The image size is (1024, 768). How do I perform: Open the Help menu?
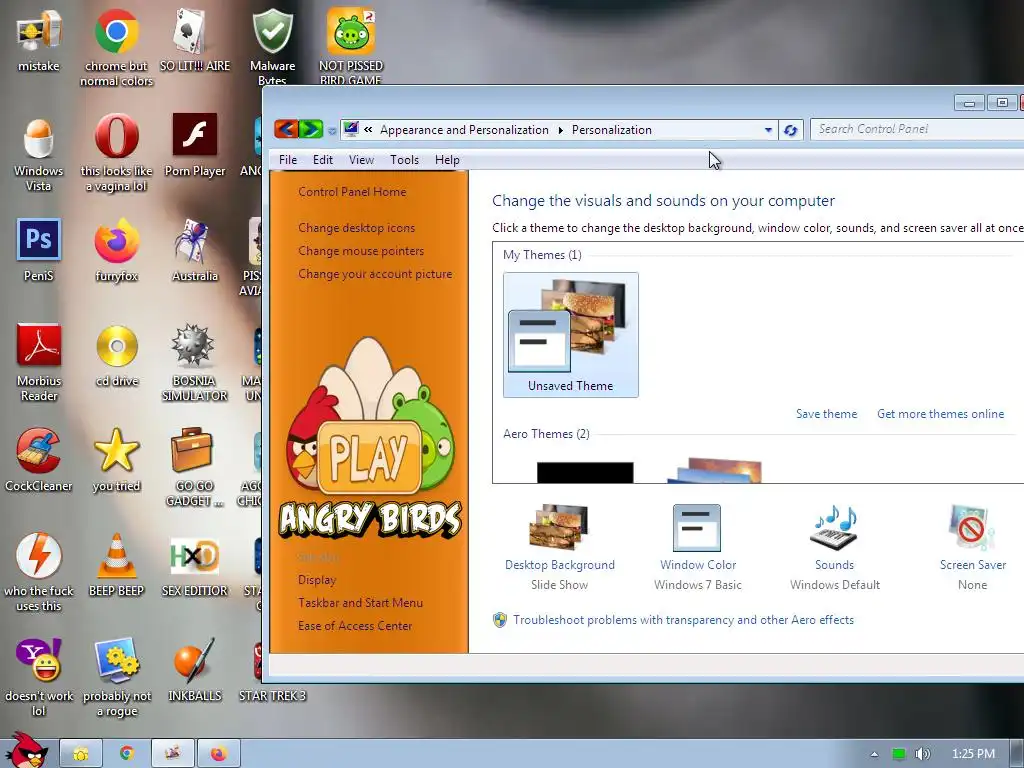[x=447, y=159]
